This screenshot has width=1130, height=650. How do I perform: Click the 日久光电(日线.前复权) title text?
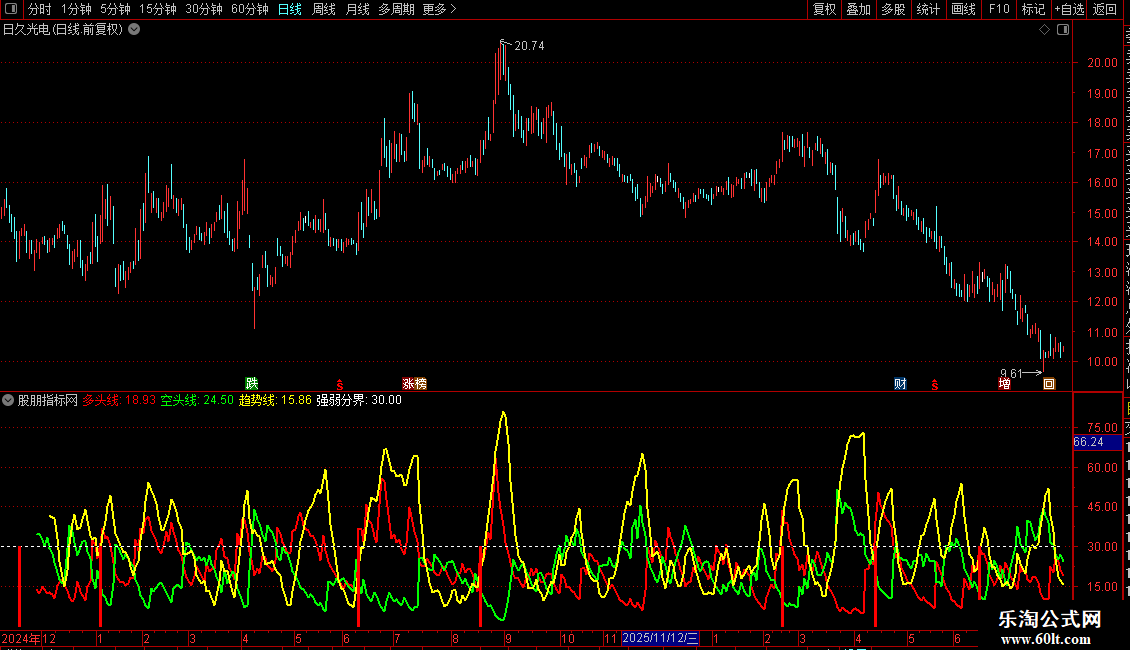tap(63, 30)
